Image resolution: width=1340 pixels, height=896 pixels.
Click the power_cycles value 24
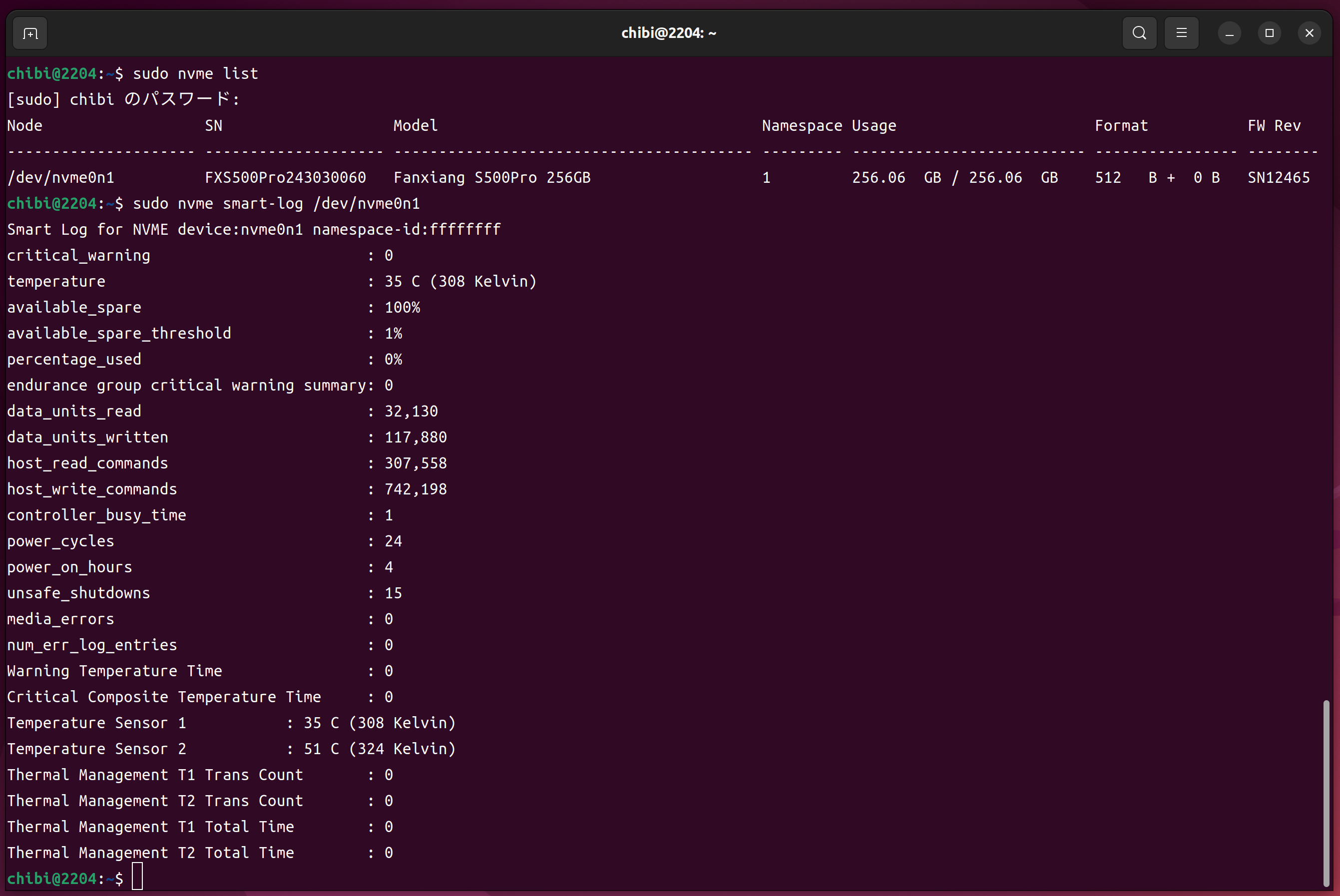point(393,541)
